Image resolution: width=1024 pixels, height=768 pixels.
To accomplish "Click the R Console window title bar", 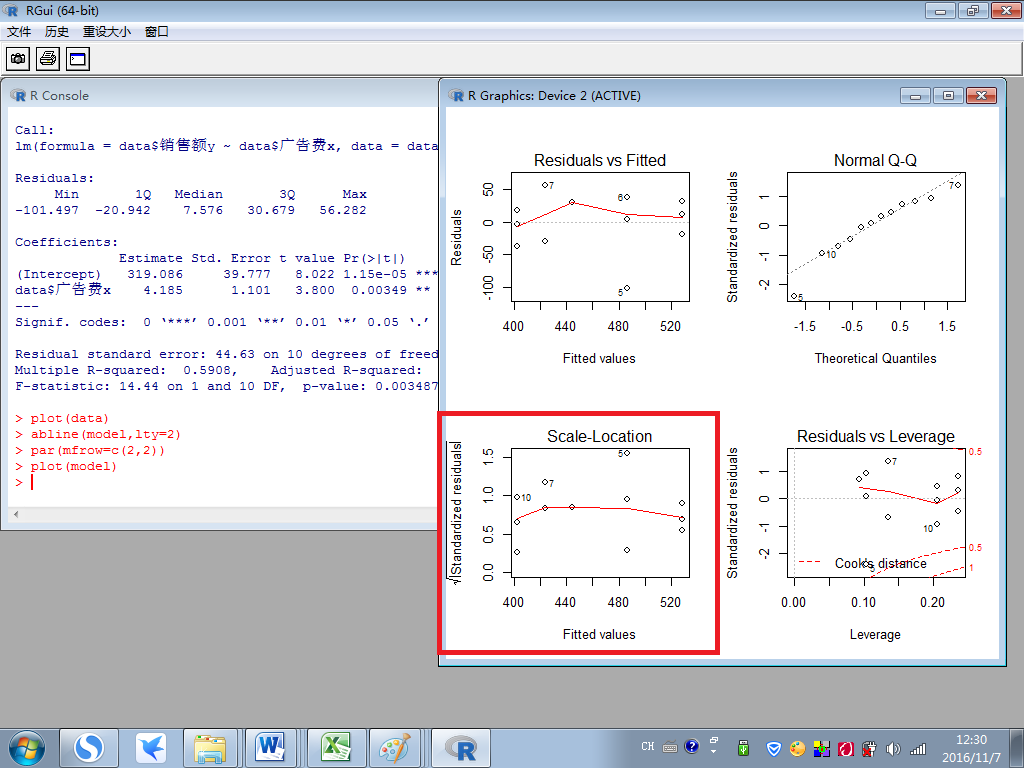I will click(222, 95).
